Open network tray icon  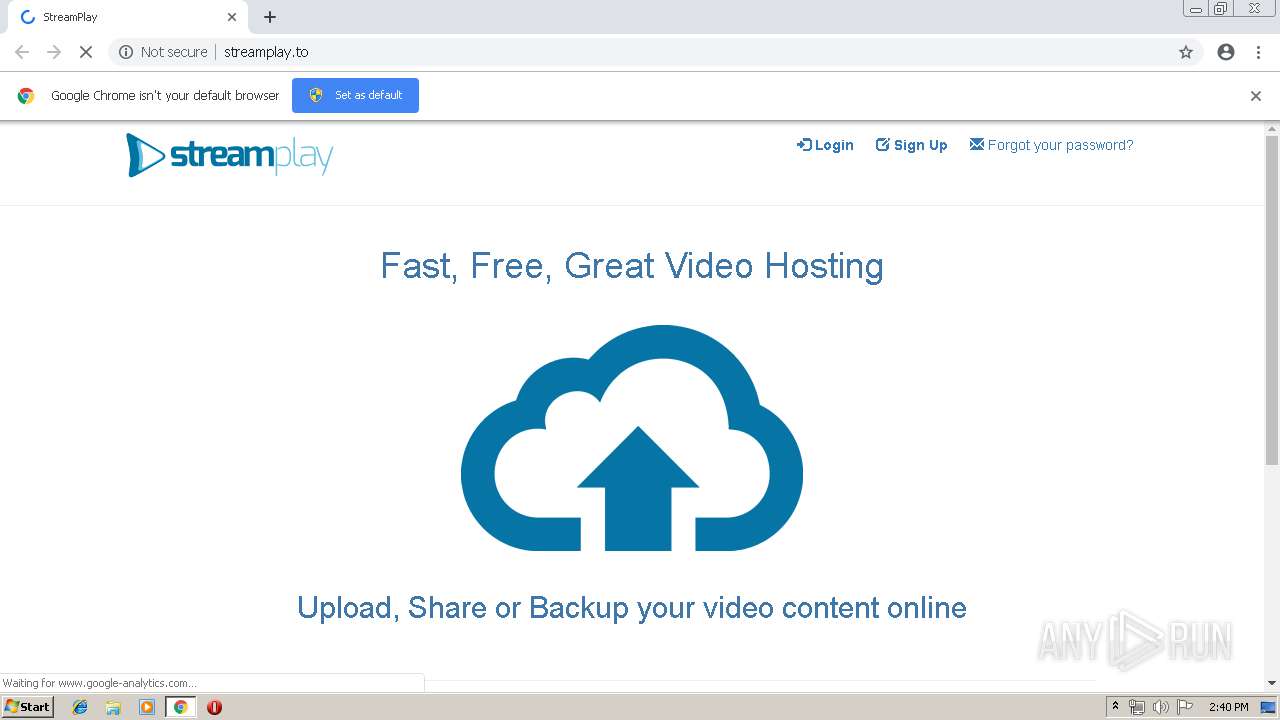(x=1137, y=707)
